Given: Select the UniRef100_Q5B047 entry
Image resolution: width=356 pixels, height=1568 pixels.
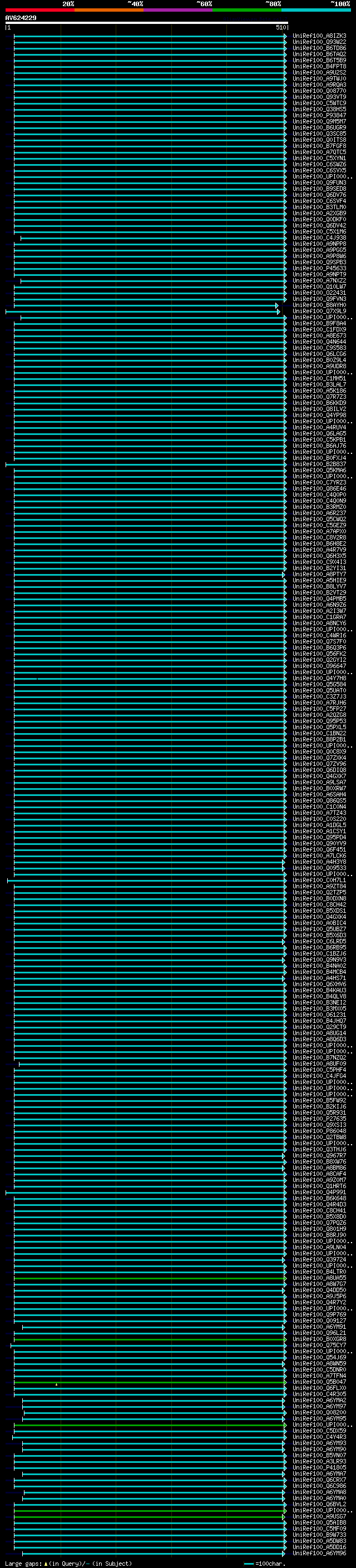Looking at the screenshot, I should [x=319, y=1382].
